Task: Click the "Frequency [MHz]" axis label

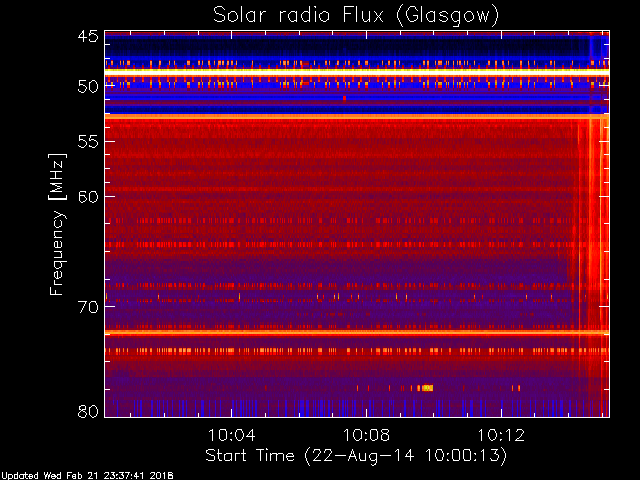Action: tap(57, 224)
